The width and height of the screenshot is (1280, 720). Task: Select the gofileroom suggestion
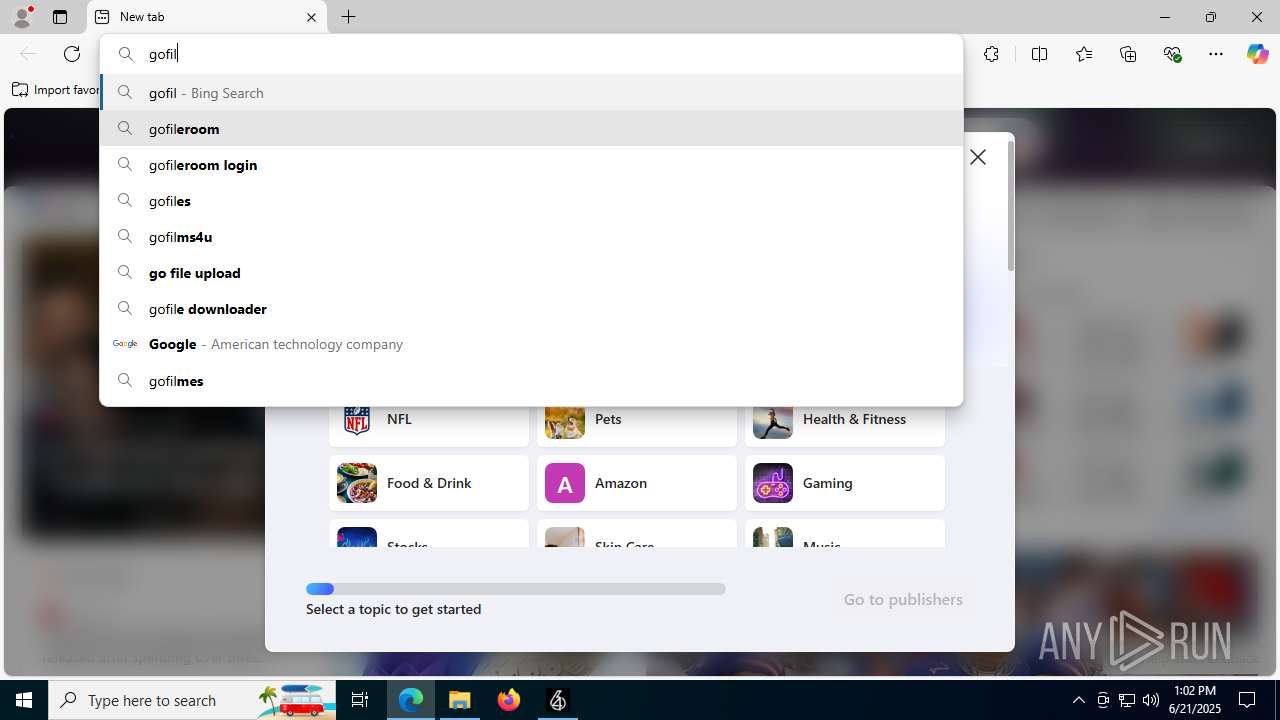(531, 128)
